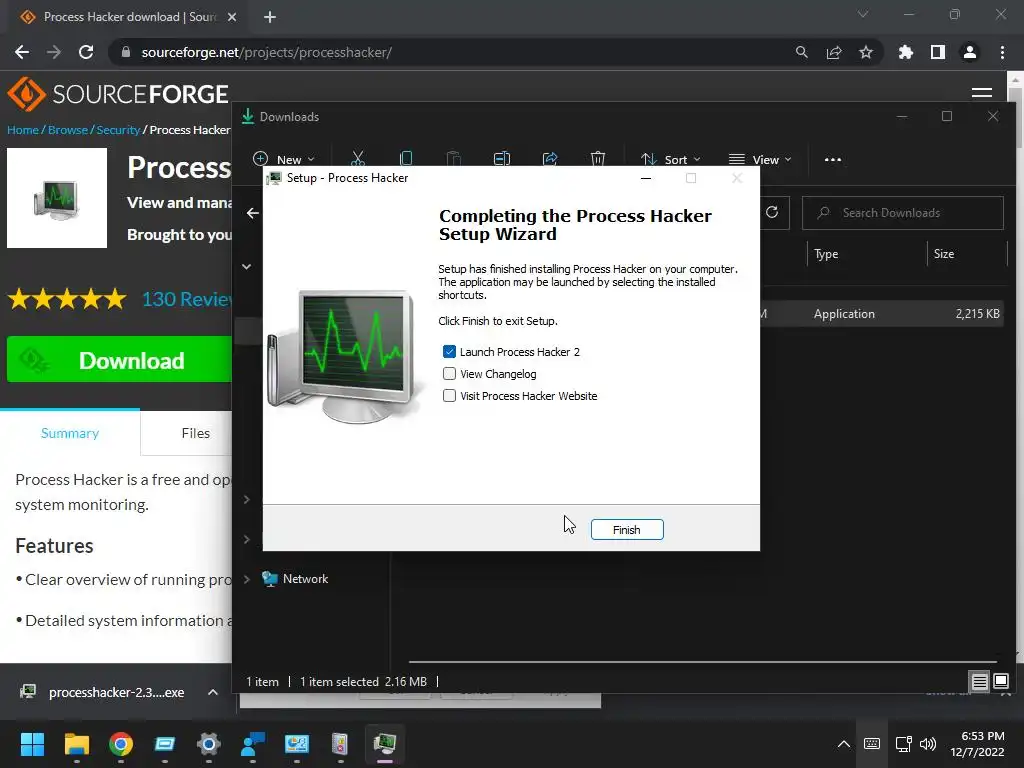Open a new Chrome tab

point(270,17)
